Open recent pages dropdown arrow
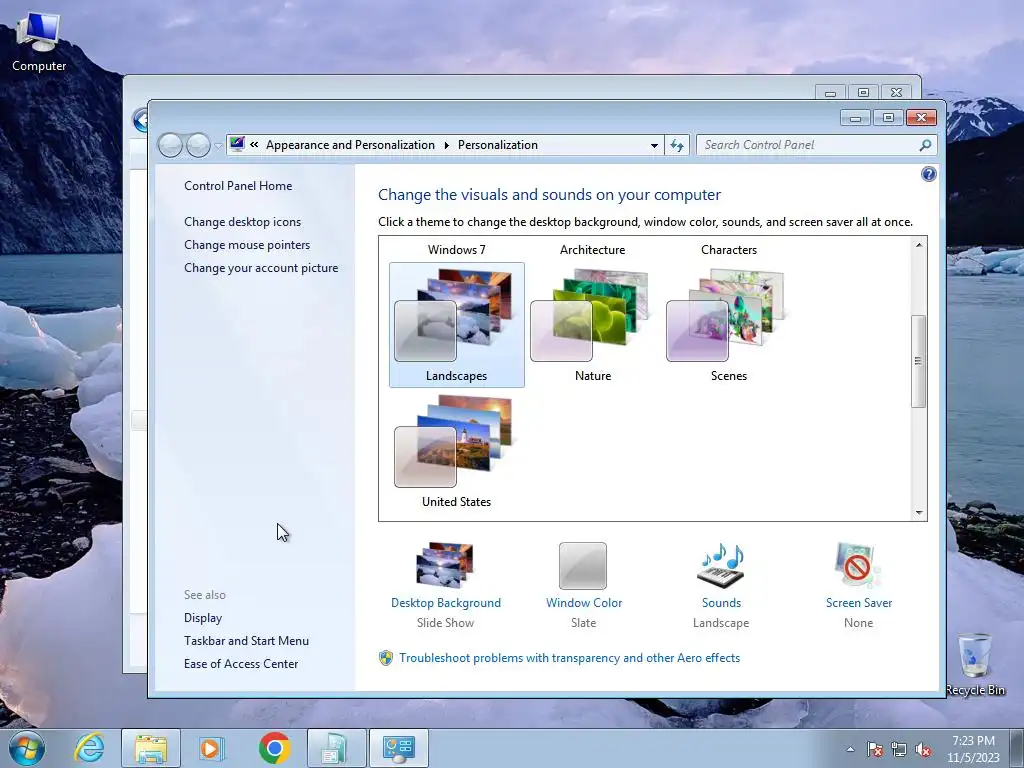Screen dimensions: 1024x768 (218, 146)
